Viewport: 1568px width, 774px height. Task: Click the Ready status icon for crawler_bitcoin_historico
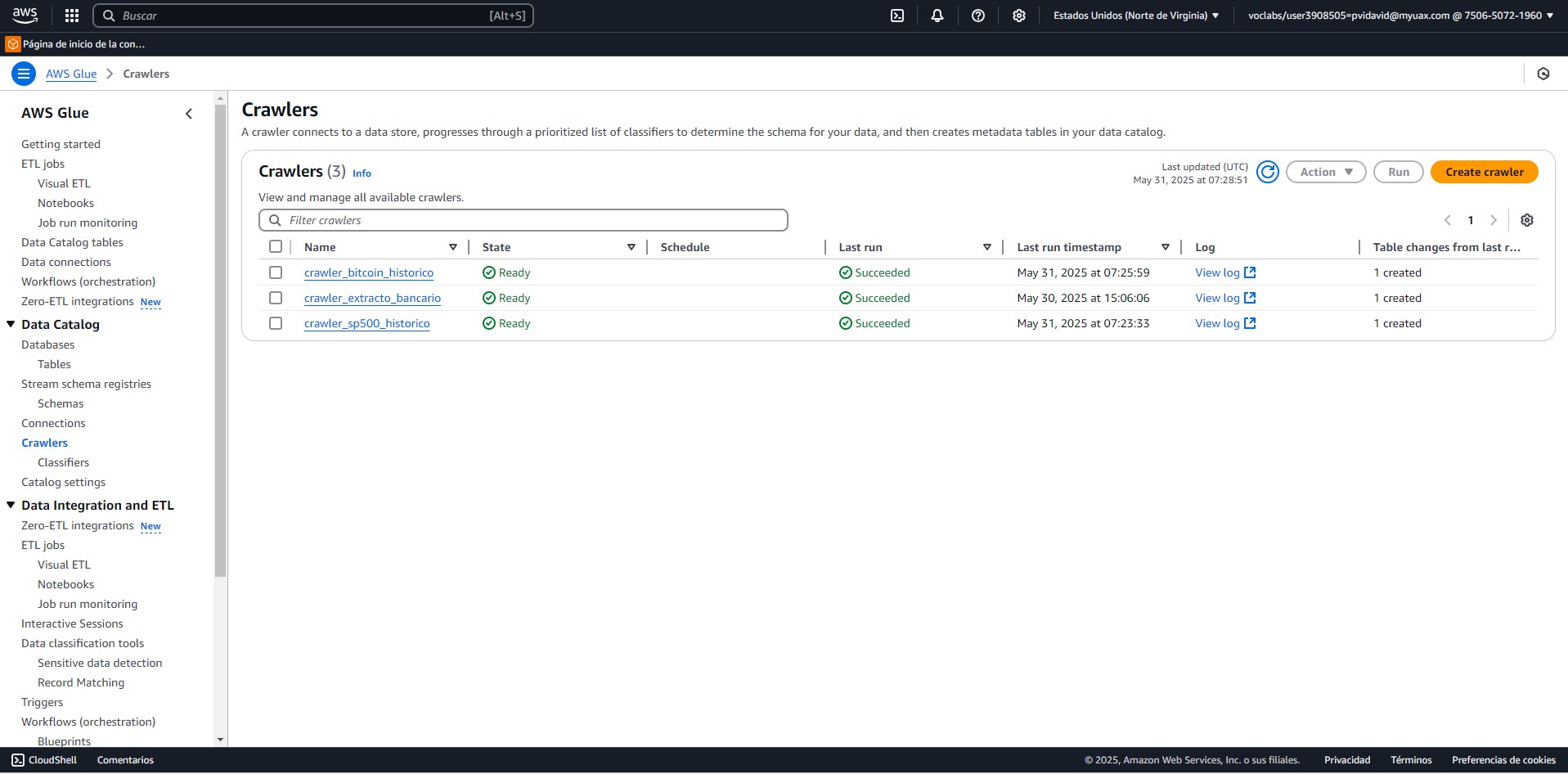(489, 272)
